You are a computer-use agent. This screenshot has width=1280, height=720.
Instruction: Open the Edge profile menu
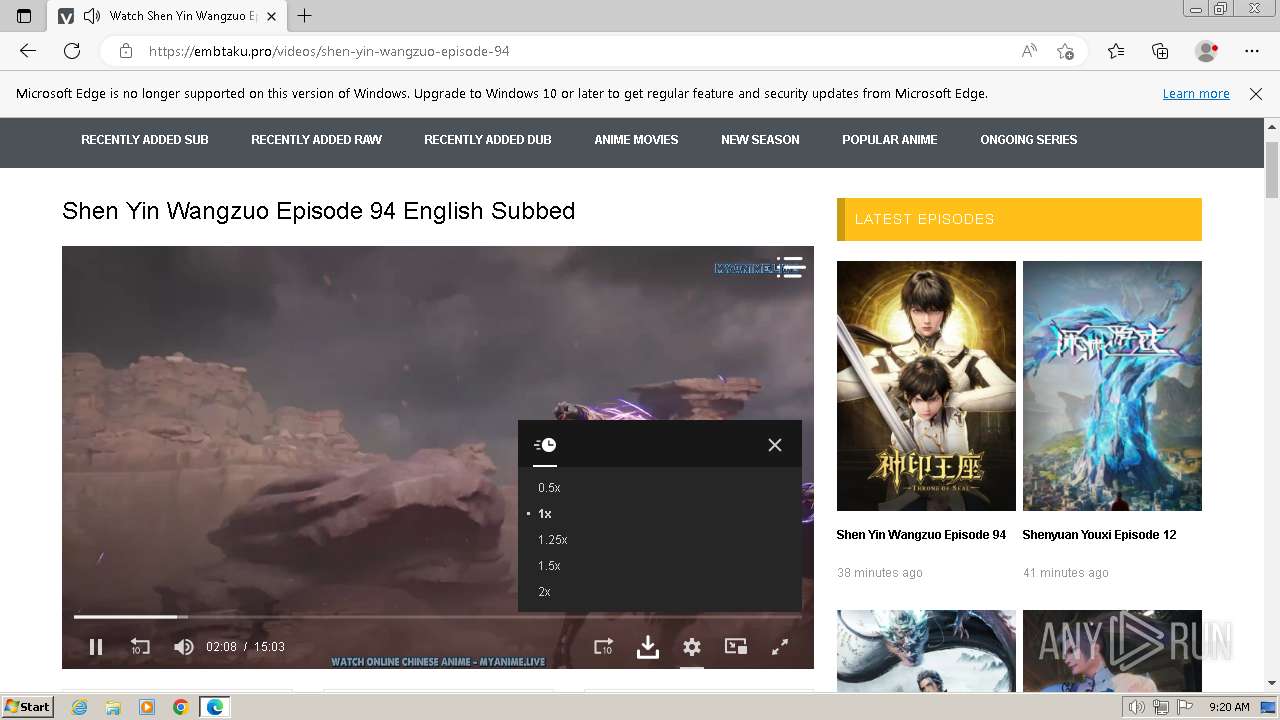(1206, 51)
